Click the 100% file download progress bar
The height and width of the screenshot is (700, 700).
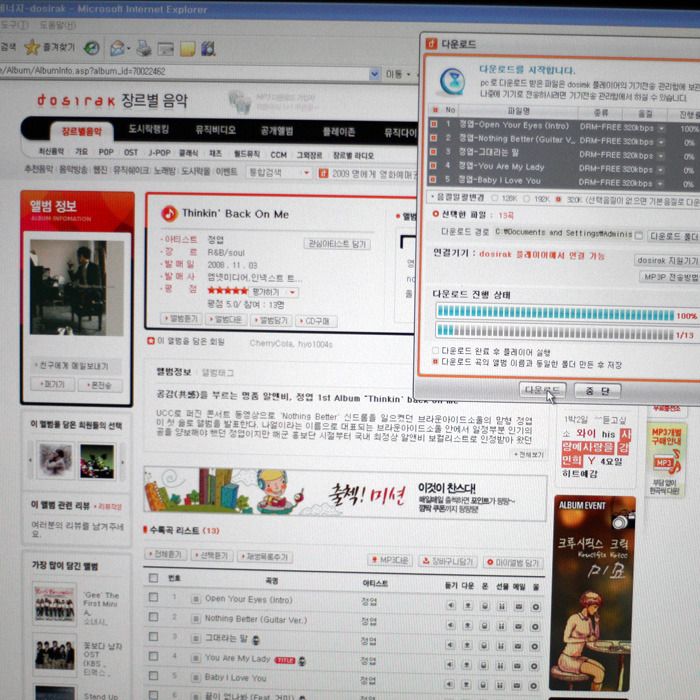pyautogui.click(x=555, y=312)
